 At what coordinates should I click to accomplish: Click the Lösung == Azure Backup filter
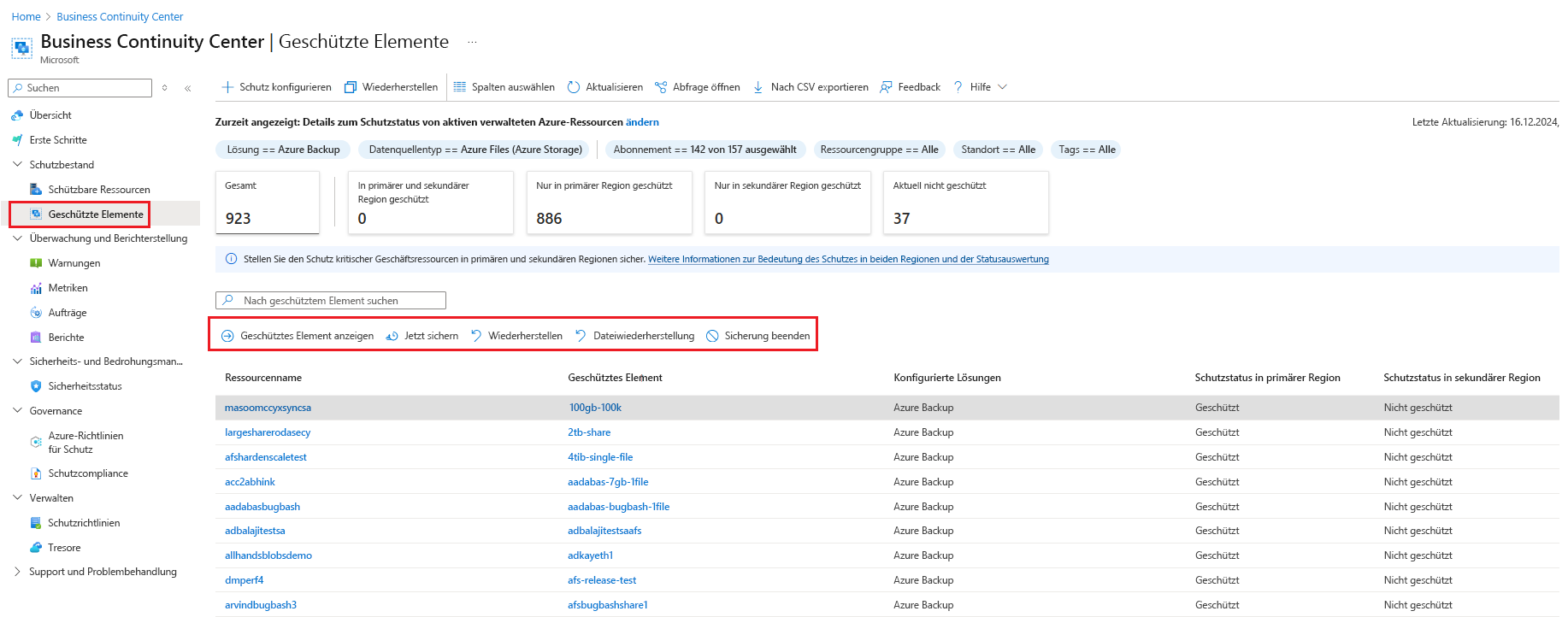283,150
